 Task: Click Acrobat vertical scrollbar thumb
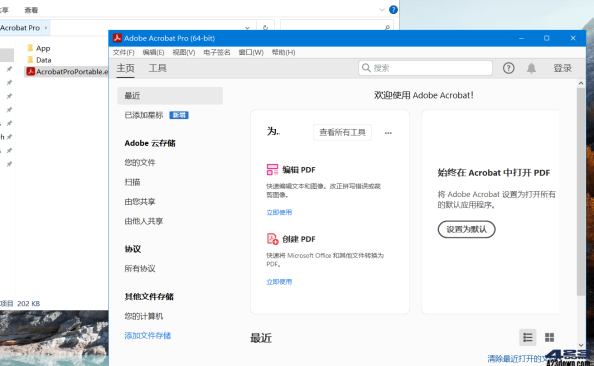(581, 191)
